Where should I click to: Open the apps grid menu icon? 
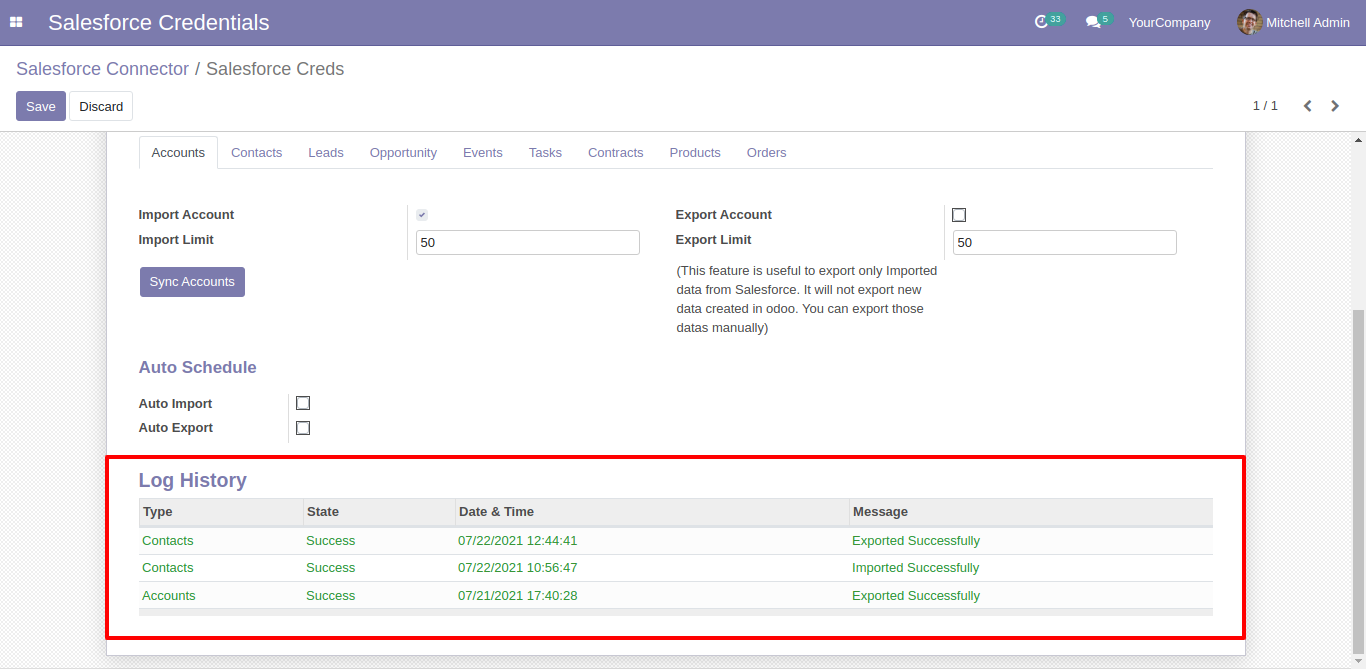16,22
